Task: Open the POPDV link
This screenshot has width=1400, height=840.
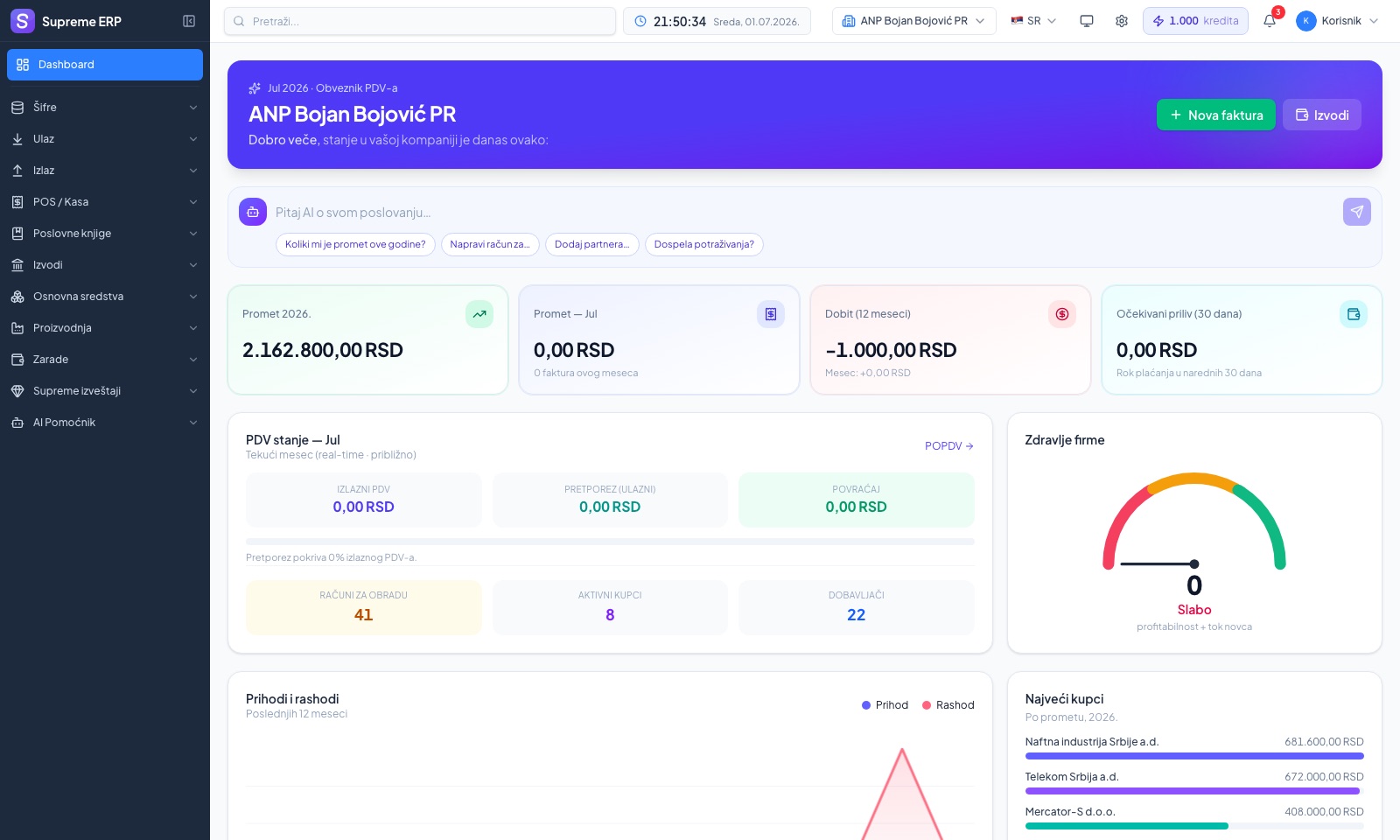Action: click(949, 446)
